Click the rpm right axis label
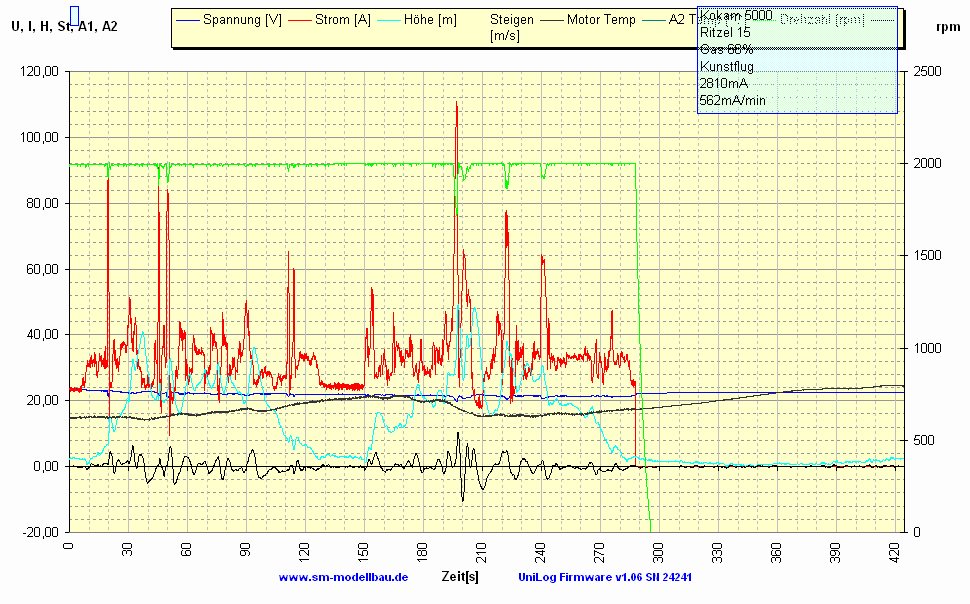 [947, 27]
